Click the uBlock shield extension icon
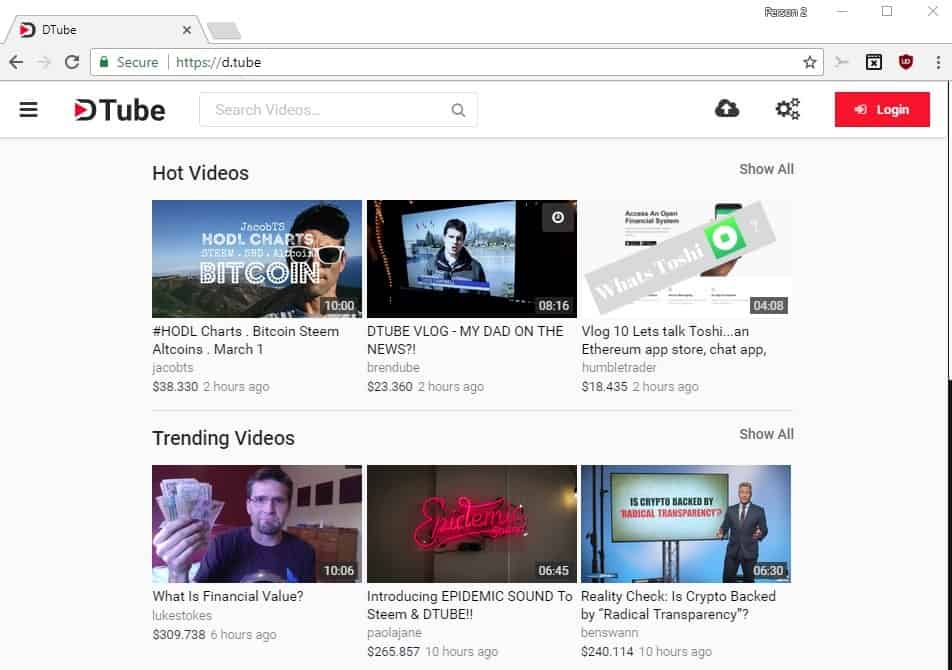Screen dimensions: 952x670 pos(906,62)
